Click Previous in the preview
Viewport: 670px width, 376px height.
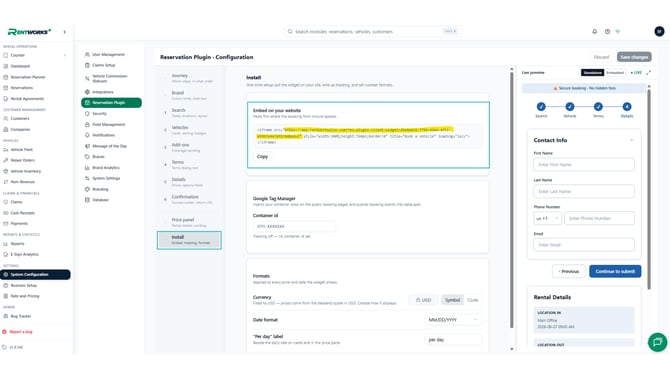(x=569, y=271)
